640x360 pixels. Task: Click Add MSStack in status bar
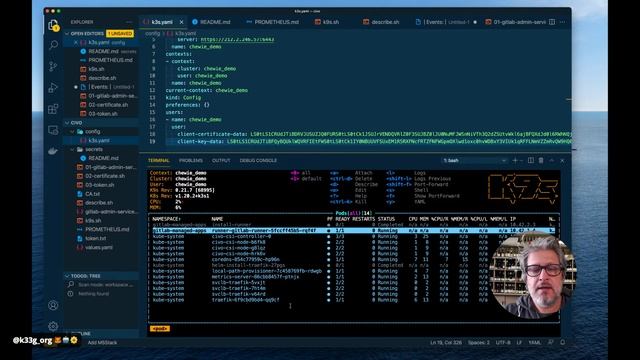click(x=102, y=342)
